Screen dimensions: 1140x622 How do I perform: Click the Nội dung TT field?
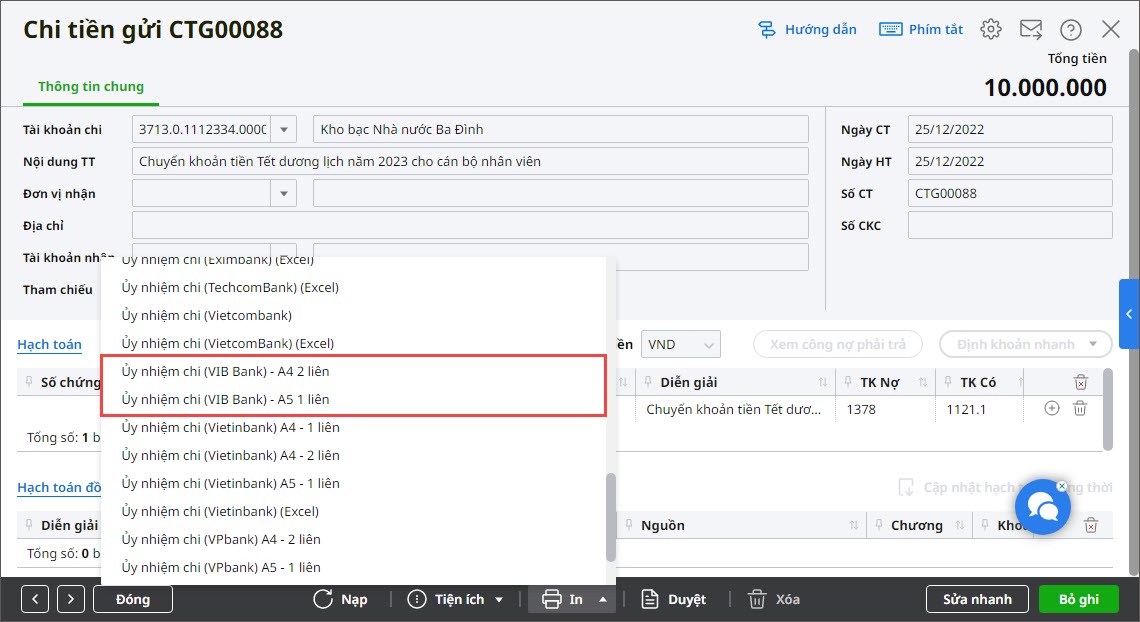[470, 161]
